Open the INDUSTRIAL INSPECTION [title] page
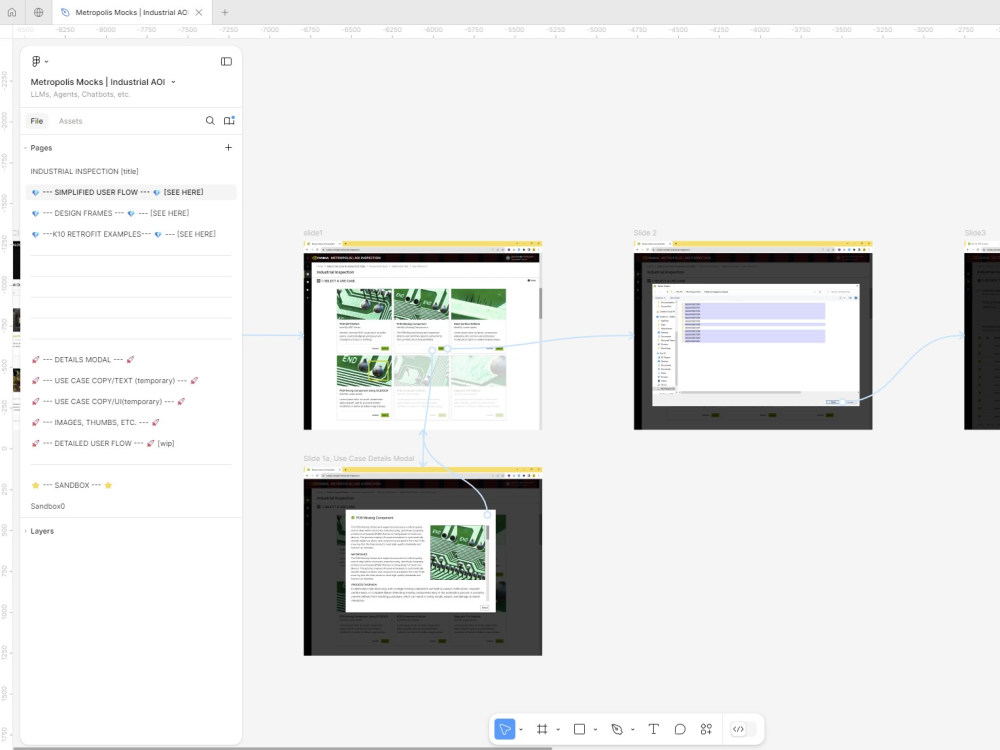The height and width of the screenshot is (750, 1000). [x=84, y=172]
